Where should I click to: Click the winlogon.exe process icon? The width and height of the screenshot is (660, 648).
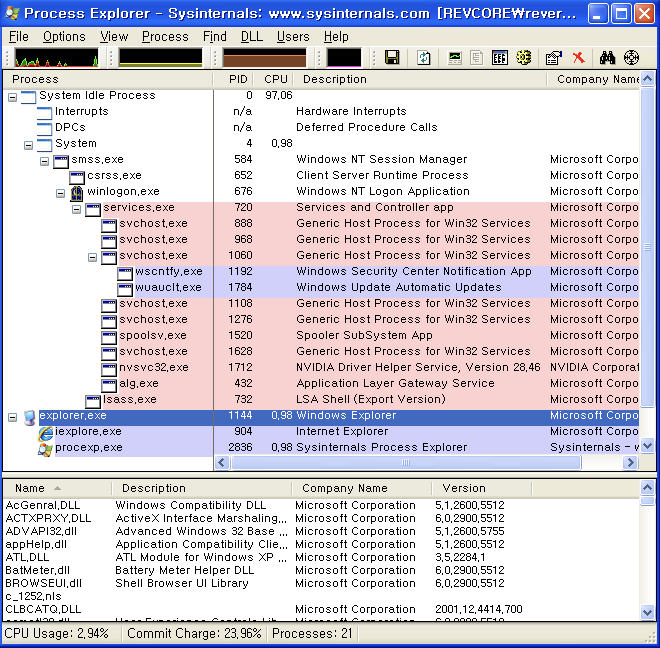pyautogui.click(x=77, y=193)
